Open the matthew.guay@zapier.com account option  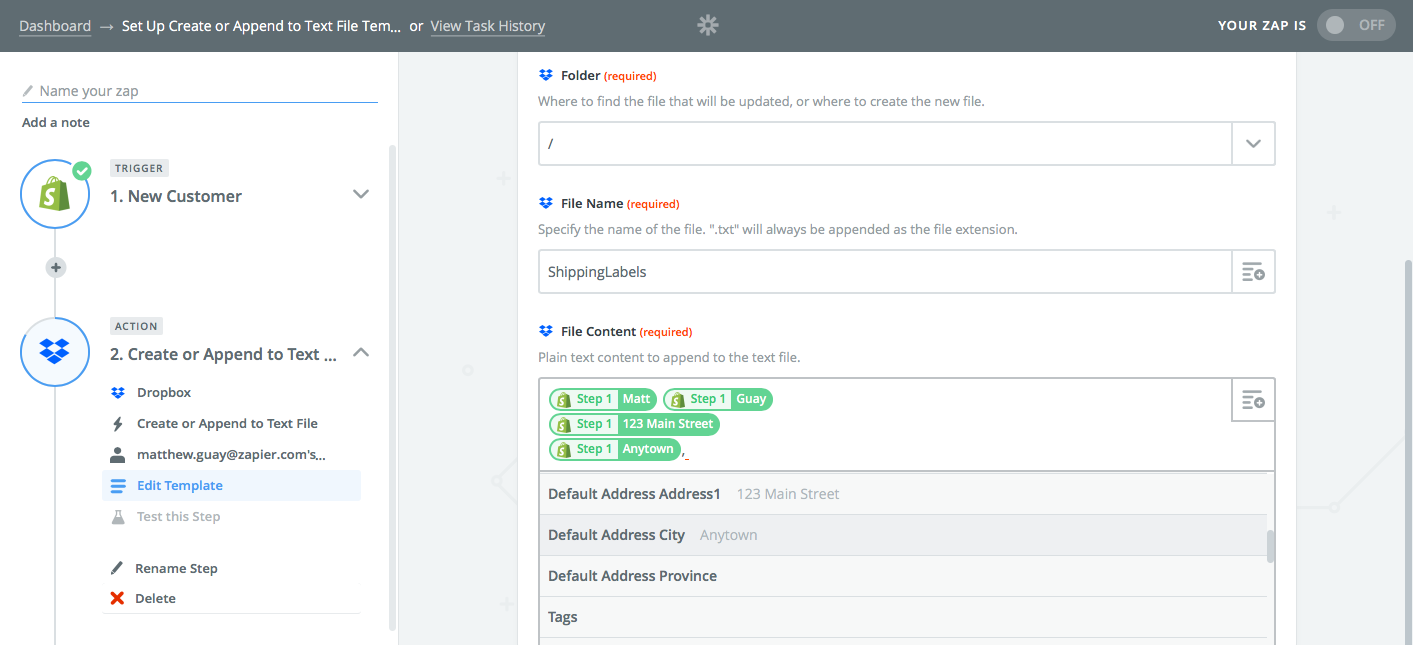click(231, 455)
